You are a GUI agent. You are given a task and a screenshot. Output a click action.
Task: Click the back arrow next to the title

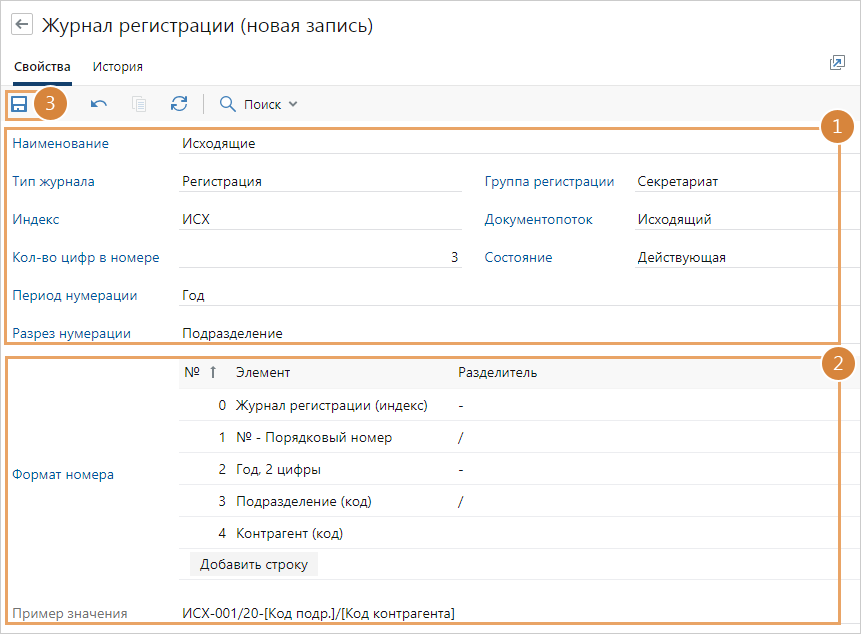(x=21, y=26)
